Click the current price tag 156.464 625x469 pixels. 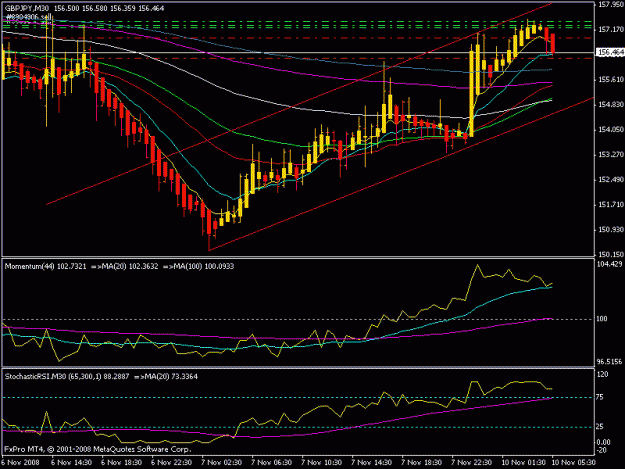pos(611,52)
